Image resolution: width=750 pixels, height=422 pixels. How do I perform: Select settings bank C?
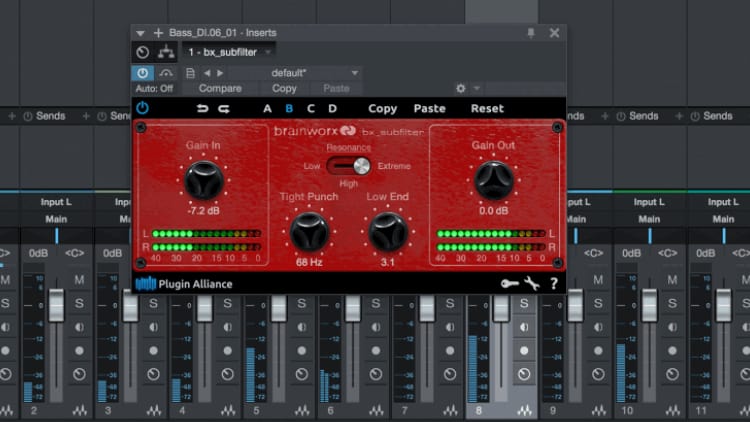point(311,109)
